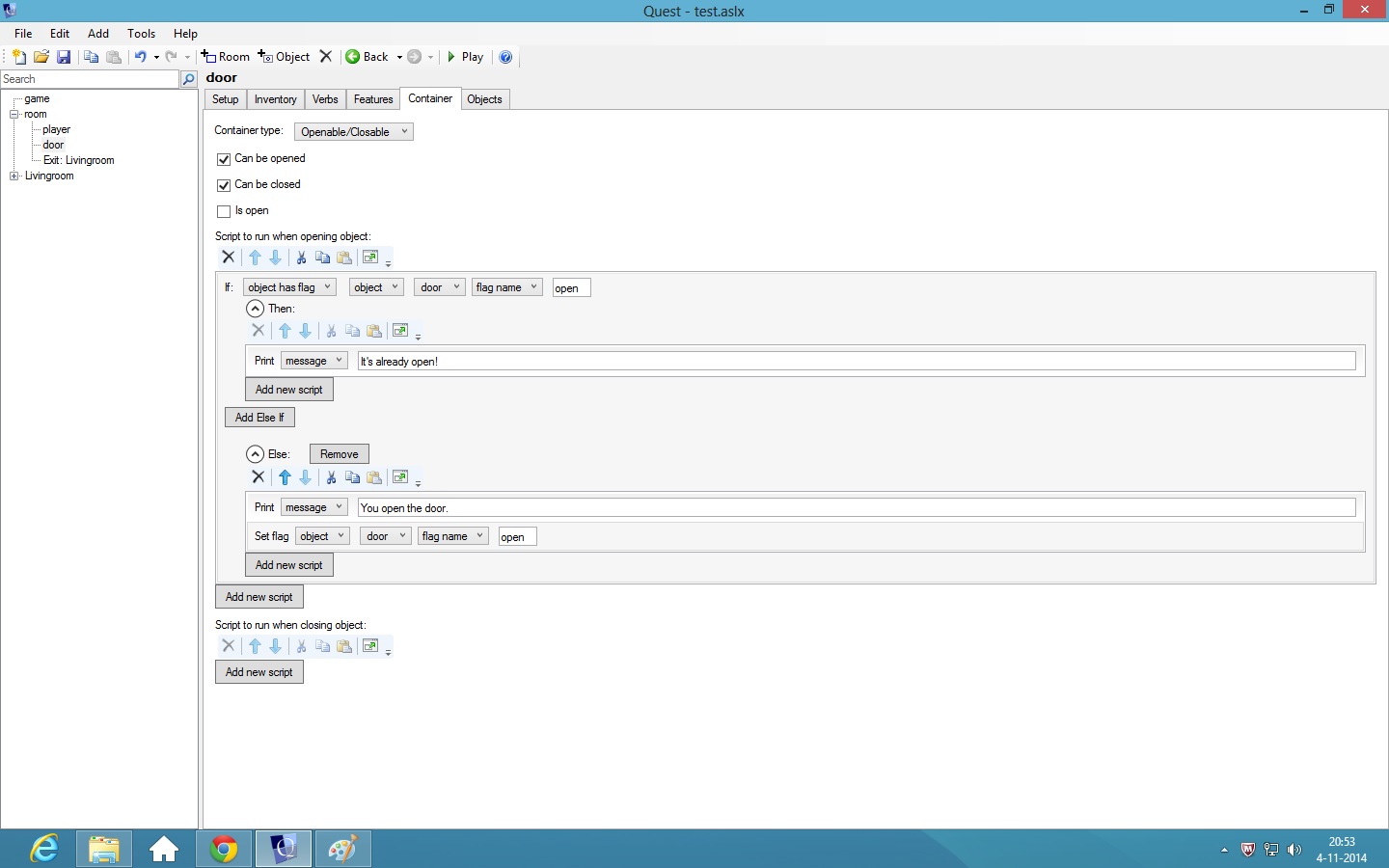Switch to the Verbs tab

tap(325, 99)
